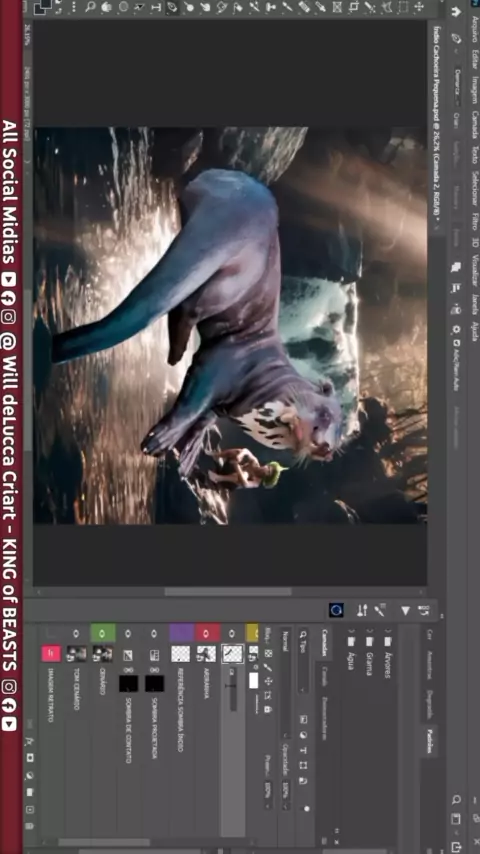
Task: Switch to the Canais tab
Action: point(324,676)
